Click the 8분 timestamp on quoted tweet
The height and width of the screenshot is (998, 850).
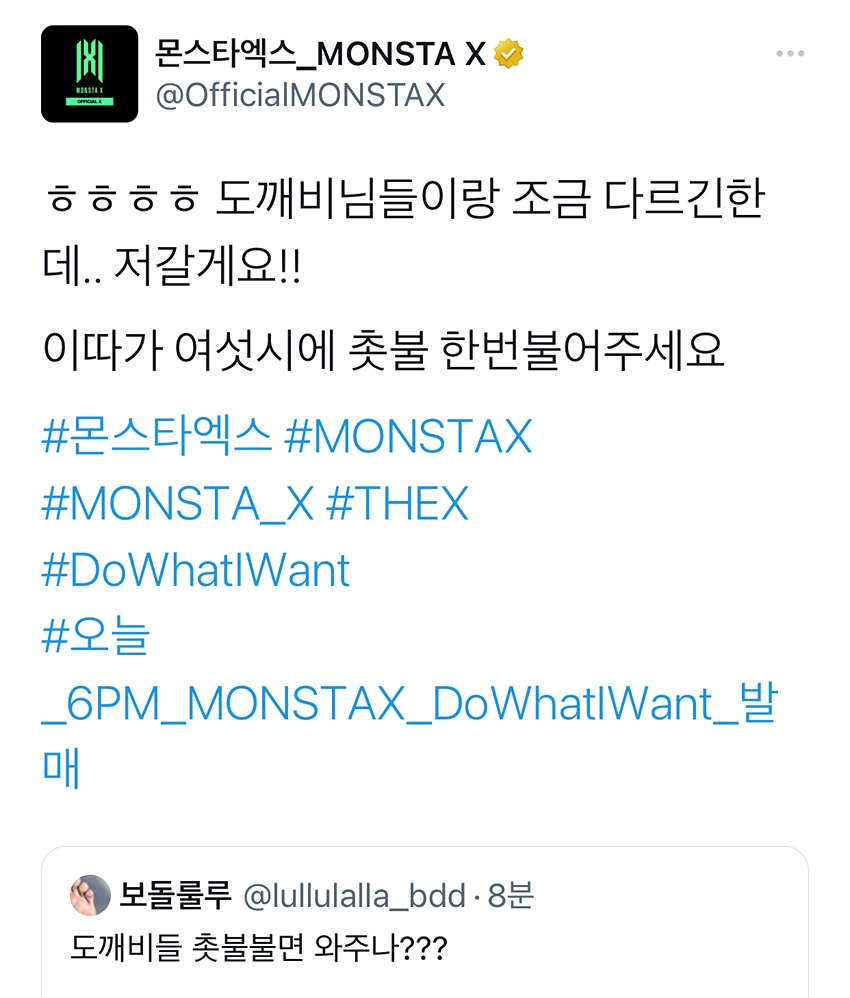[x=510, y=896]
